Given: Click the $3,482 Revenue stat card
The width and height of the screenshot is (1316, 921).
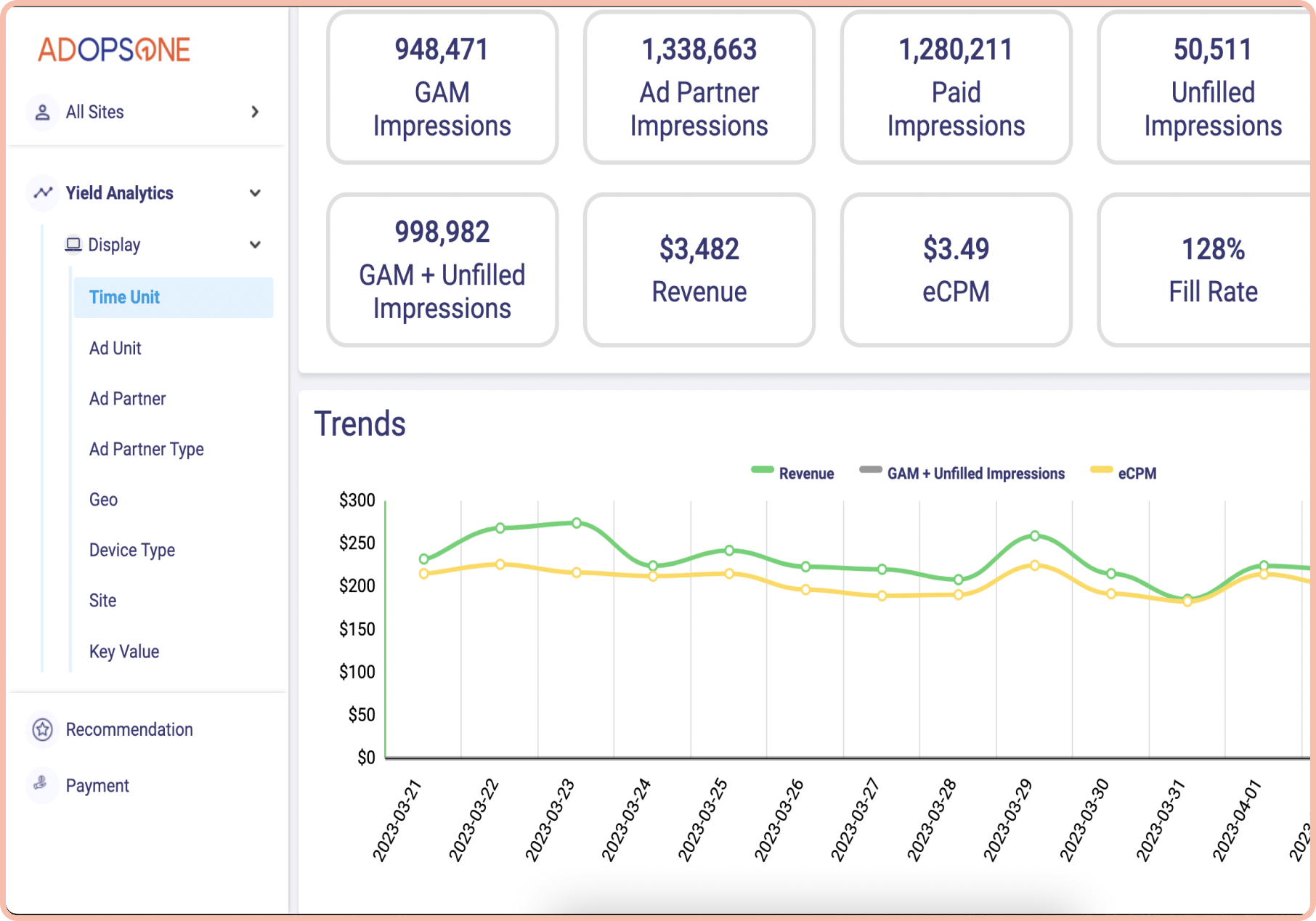Looking at the screenshot, I should point(699,269).
